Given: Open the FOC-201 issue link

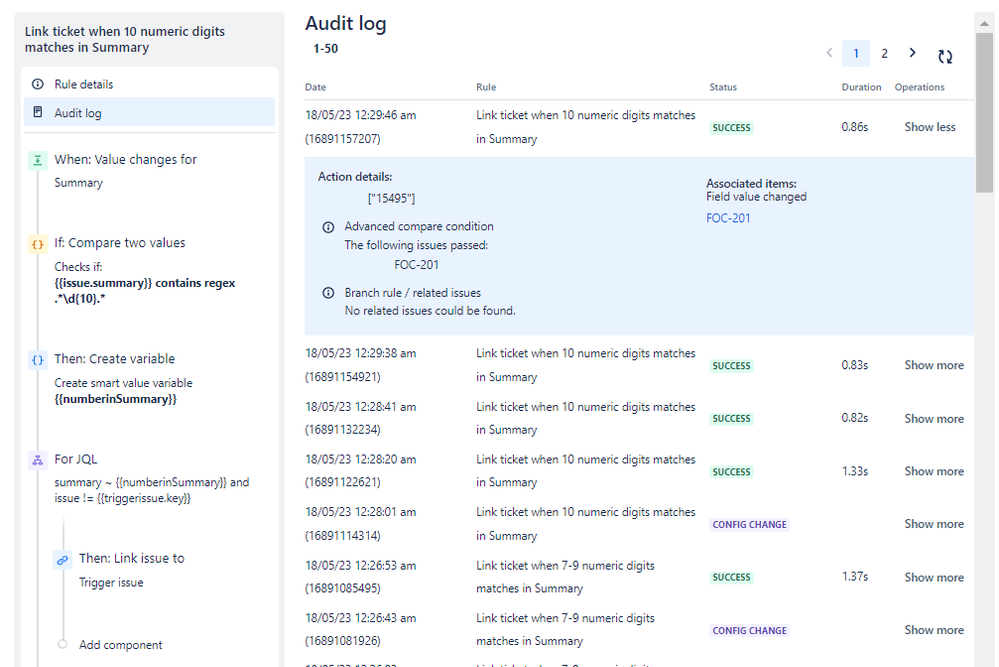Looking at the screenshot, I should pos(728,218).
